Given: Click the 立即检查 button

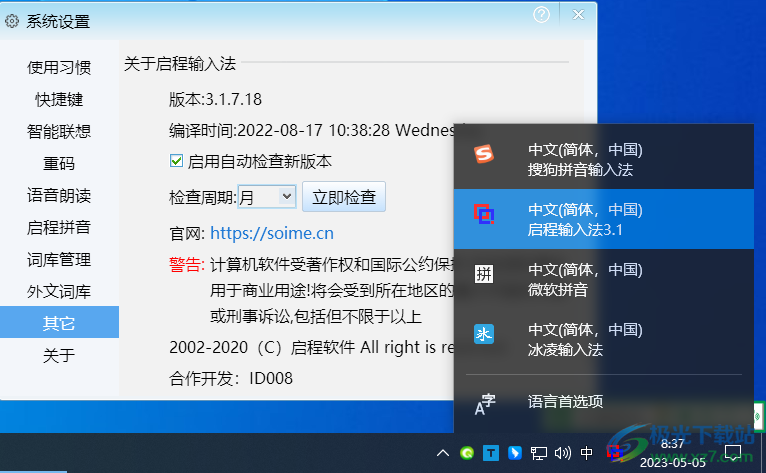Looking at the screenshot, I should pos(344,197).
